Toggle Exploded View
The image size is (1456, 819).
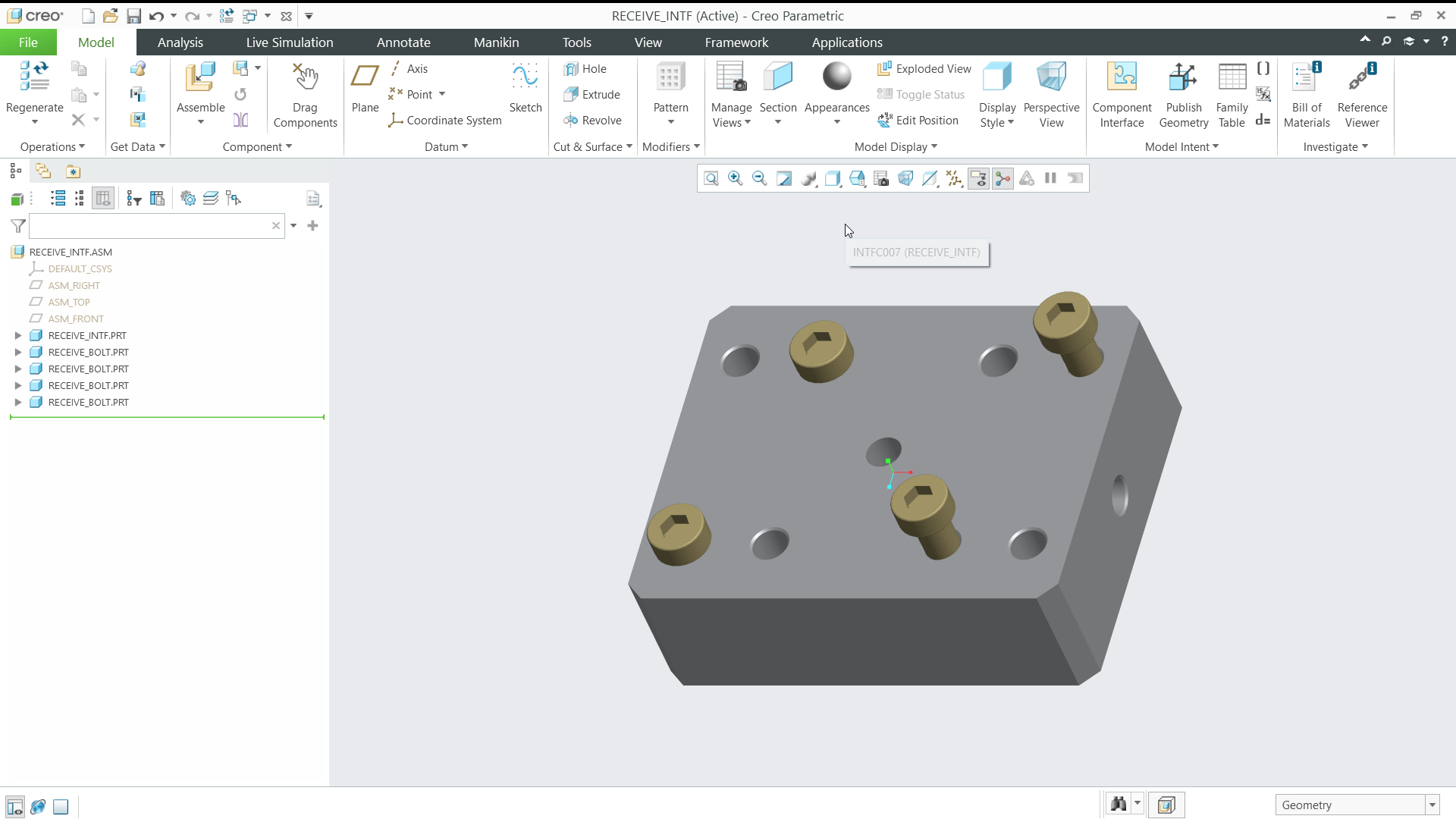click(924, 69)
